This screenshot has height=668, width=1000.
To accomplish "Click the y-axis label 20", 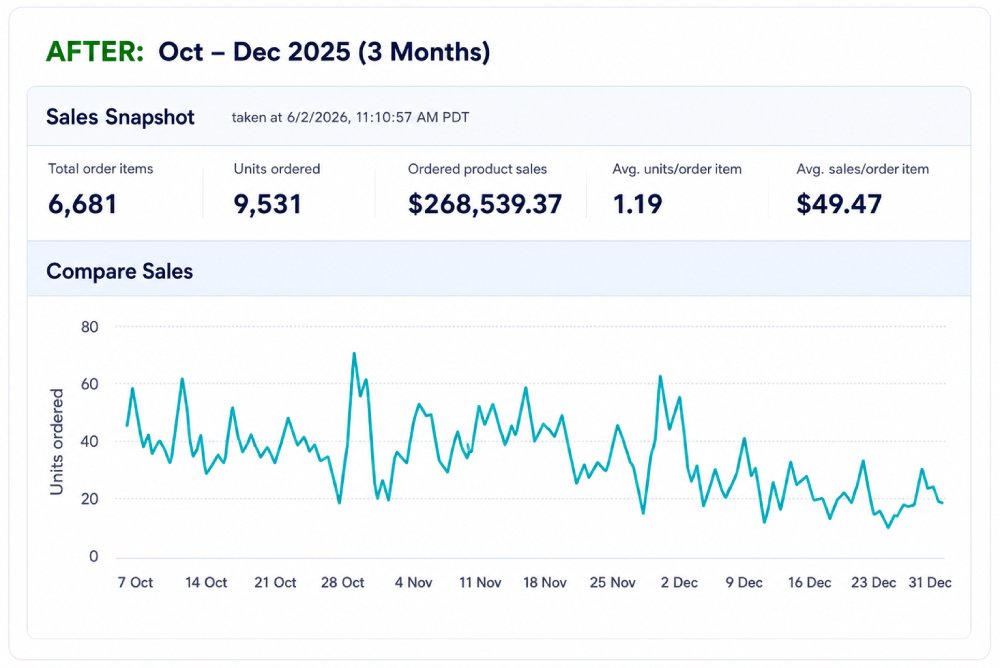I will (90, 499).
